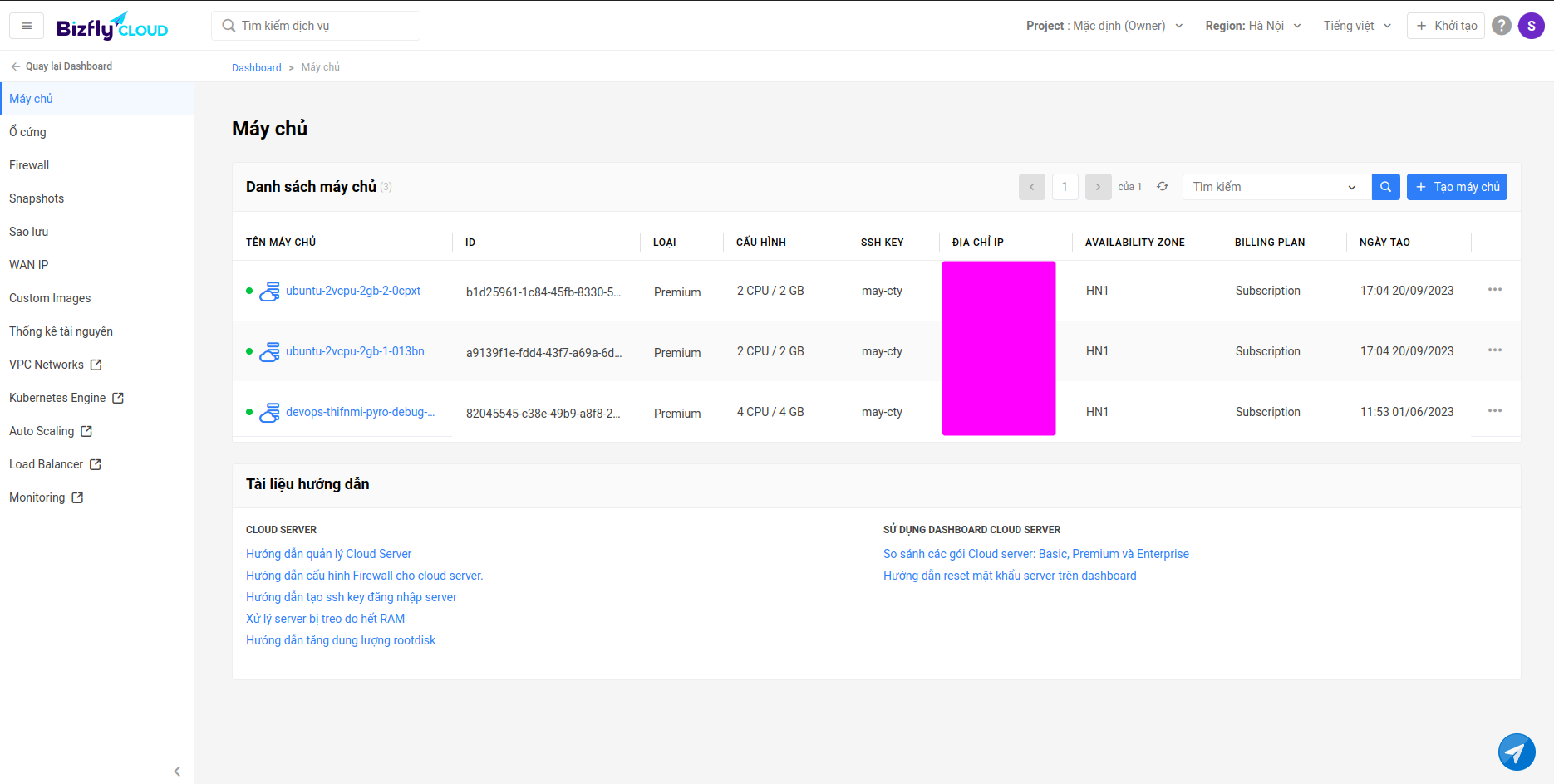Open the ubuntu-2vcpu-2gb-1-013bn server link
The height and width of the screenshot is (784, 1554).
click(355, 351)
